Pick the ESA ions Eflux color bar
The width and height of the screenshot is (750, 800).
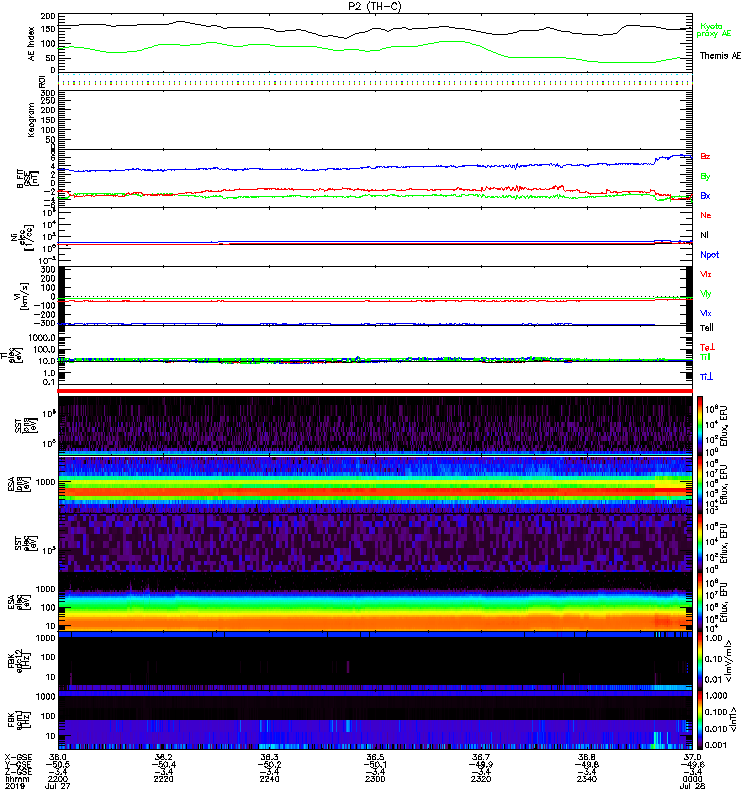coord(700,485)
